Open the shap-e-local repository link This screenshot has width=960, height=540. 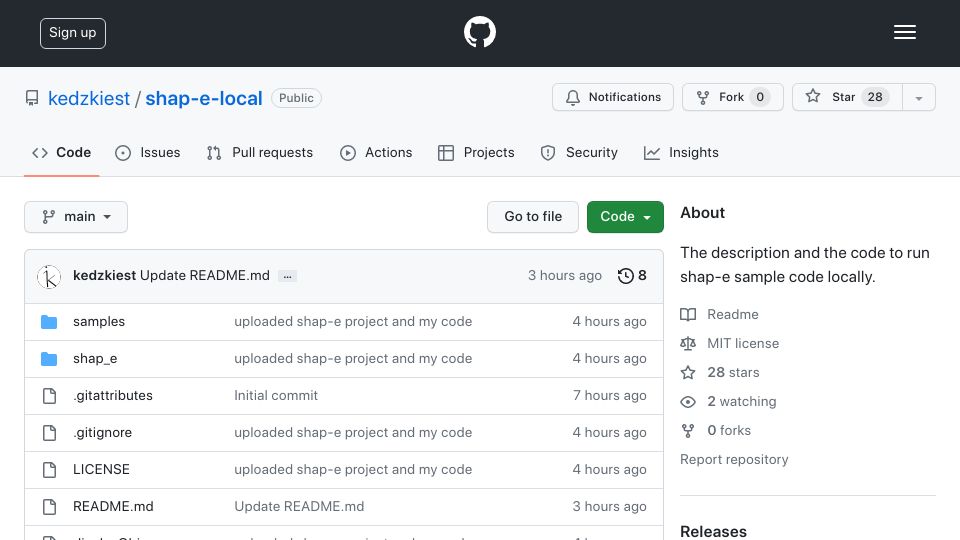(x=204, y=98)
